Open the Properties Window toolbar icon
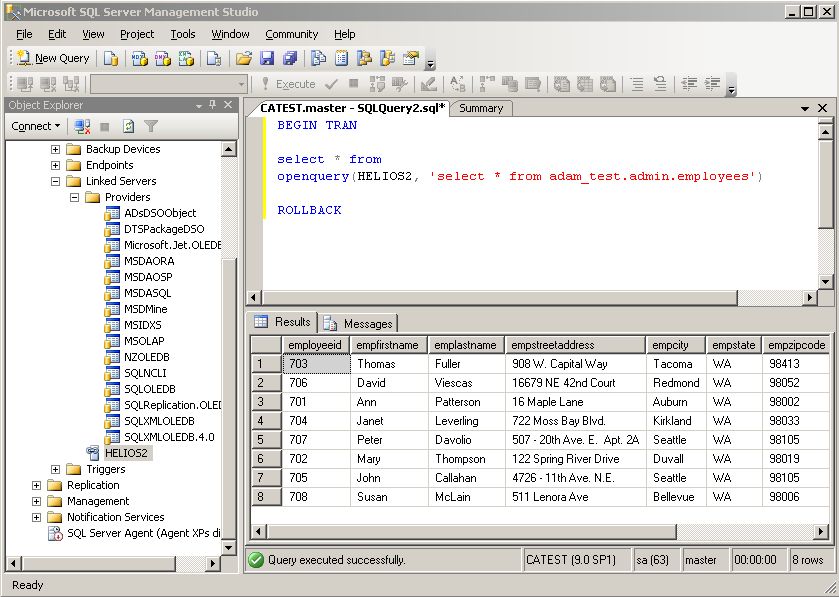This screenshot has width=839, height=597. point(410,58)
